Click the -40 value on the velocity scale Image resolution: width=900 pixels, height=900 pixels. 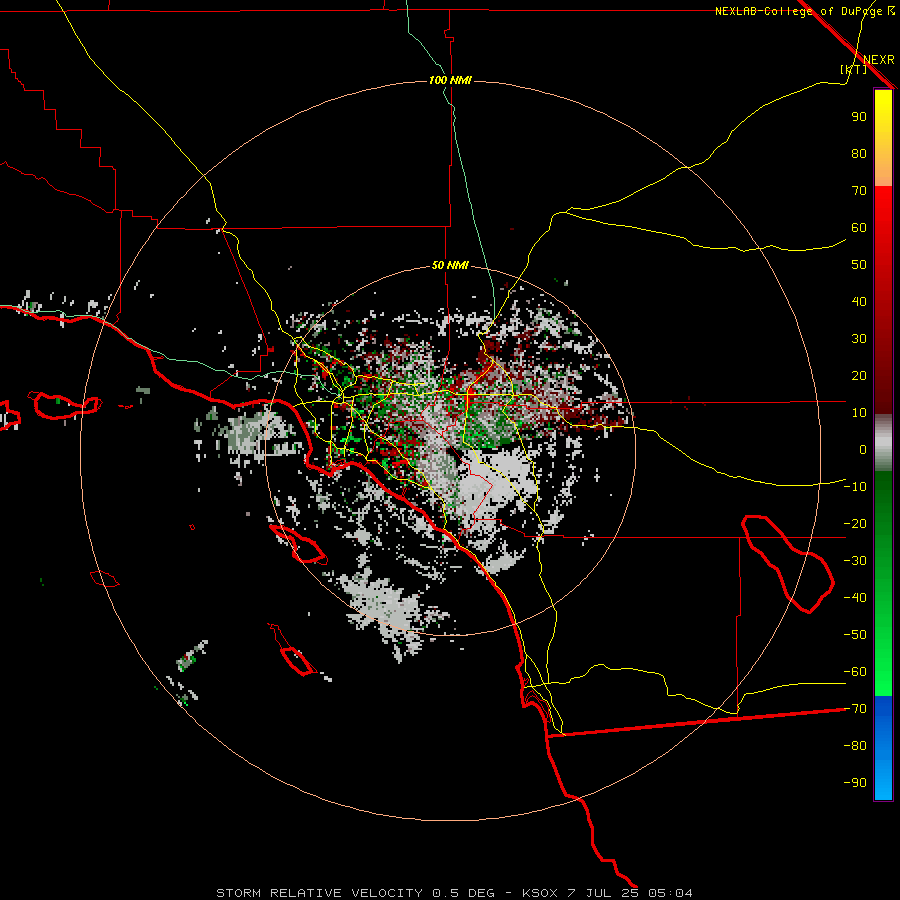tap(855, 598)
